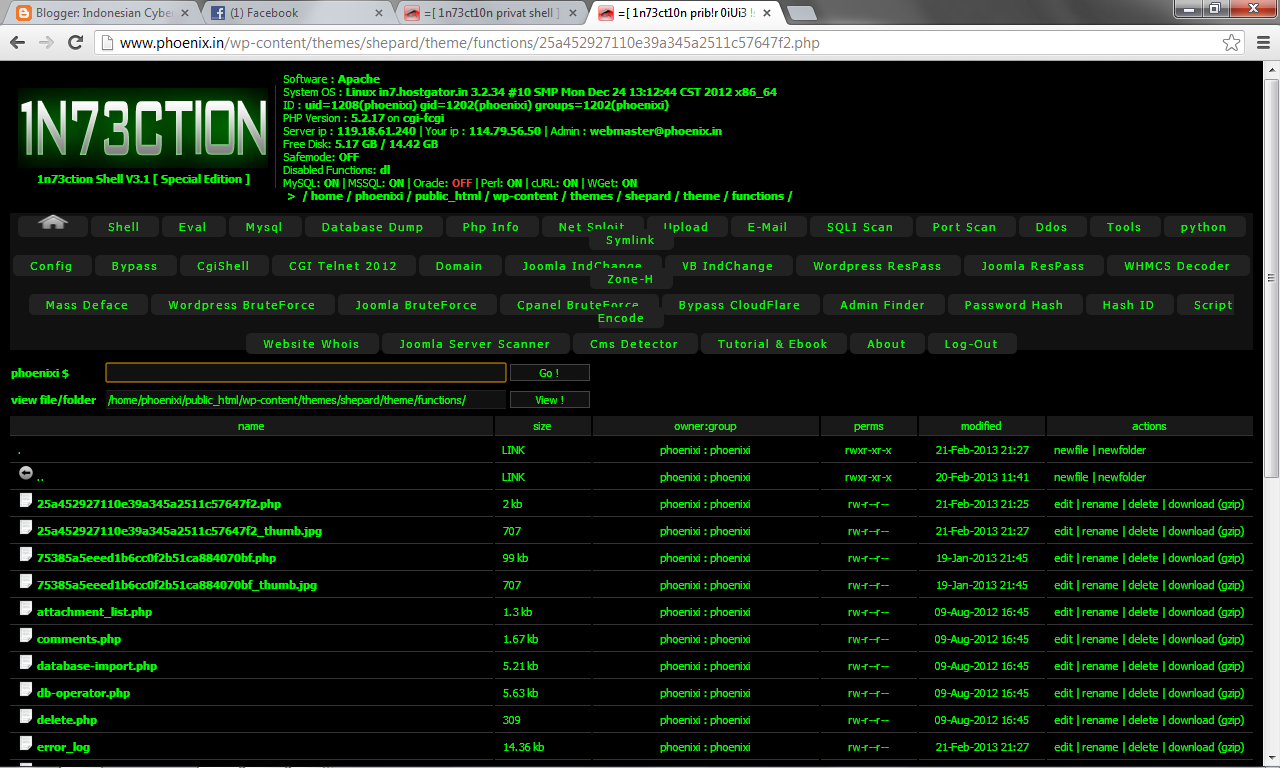Image resolution: width=1280 pixels, height=768 pixels.
Task: Click file icon for database-import.php
Action: (x=26, y=662)
